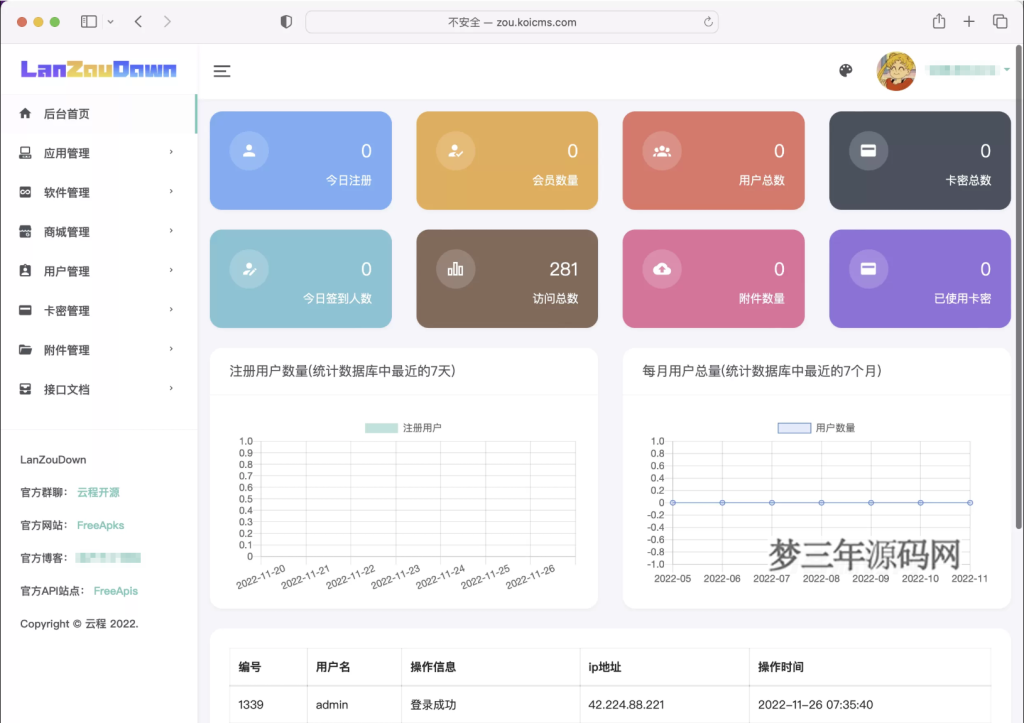Open the 附件管理 menu entry
Image resolution: width=1024 pixels, height=723 pixels.
24,349
